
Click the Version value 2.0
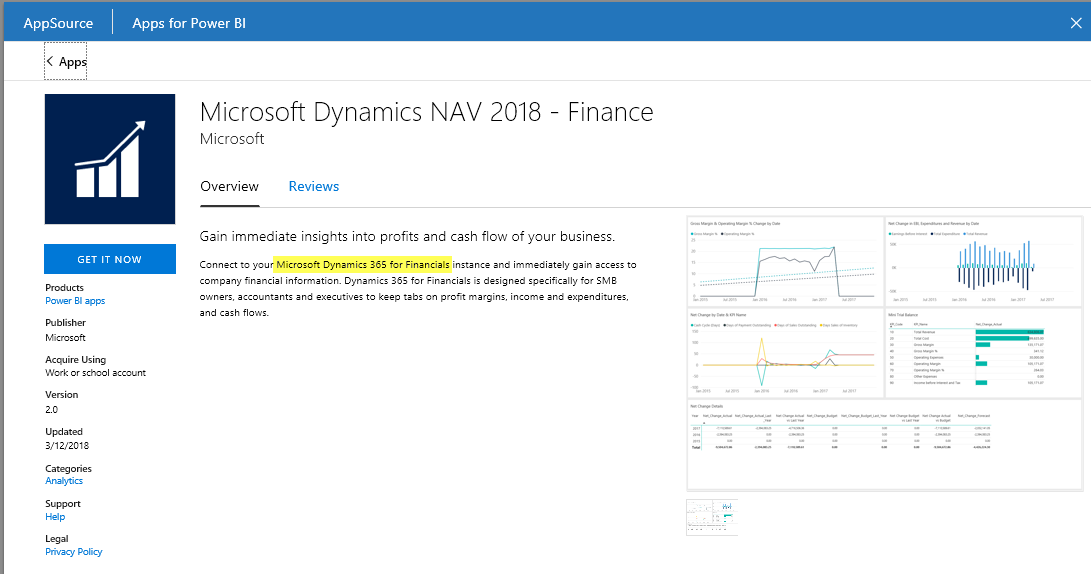(x=51, y=410)
